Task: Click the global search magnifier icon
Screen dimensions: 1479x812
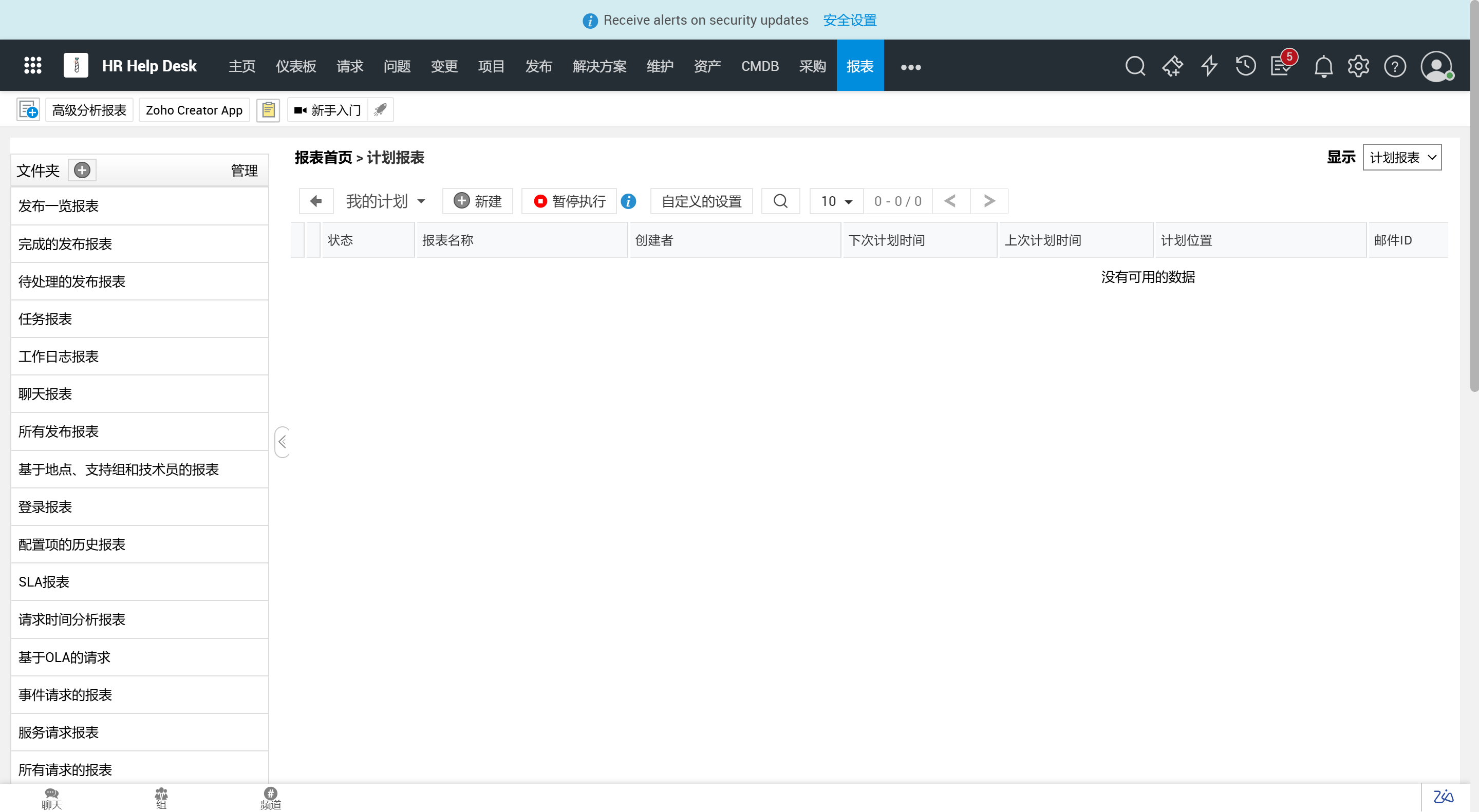Action: pos(1134,66)
